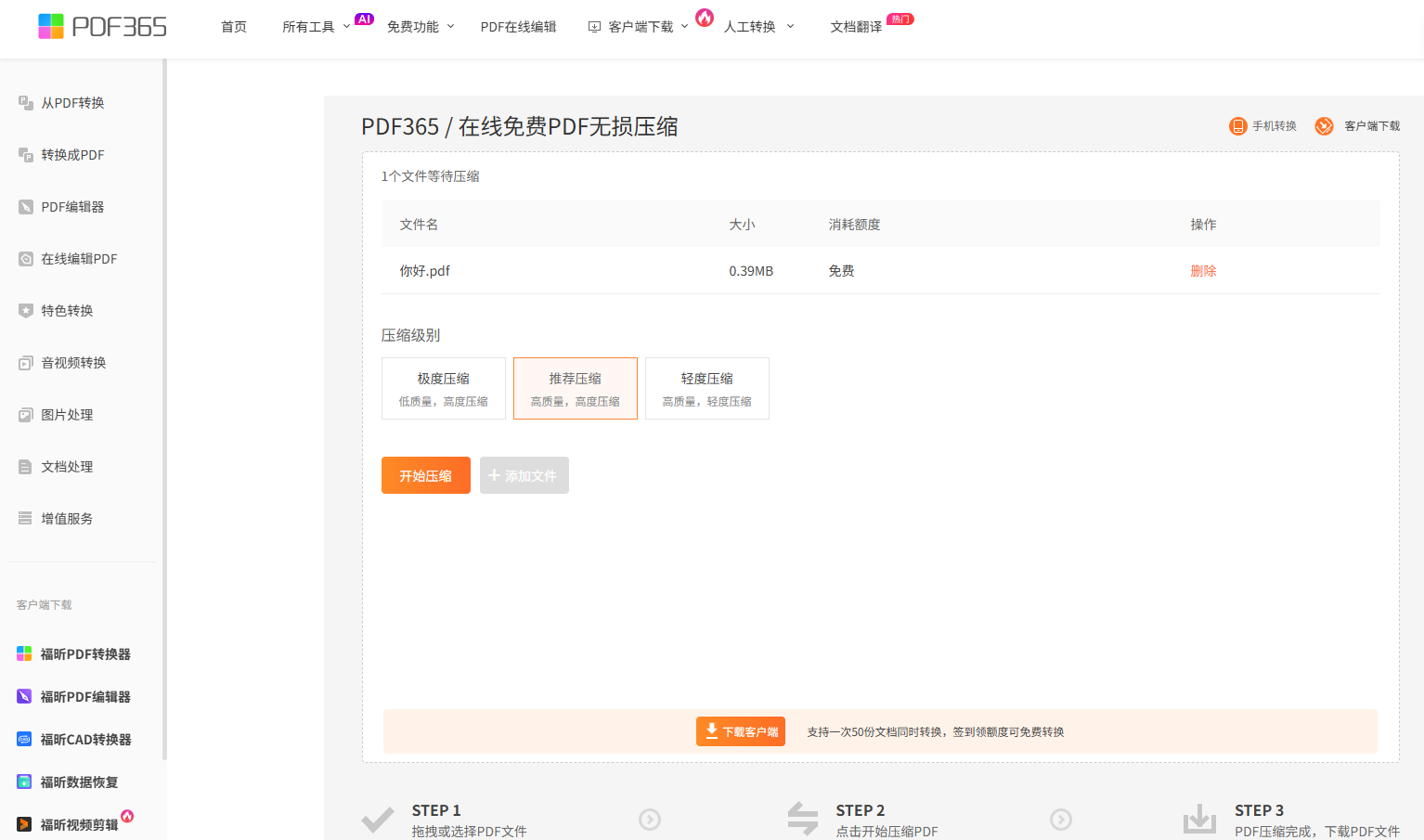The height and width of the screenshot is (840, 1424).
Task: Click the 福昕数据恢复 app icon
Action: click(24, 782)
